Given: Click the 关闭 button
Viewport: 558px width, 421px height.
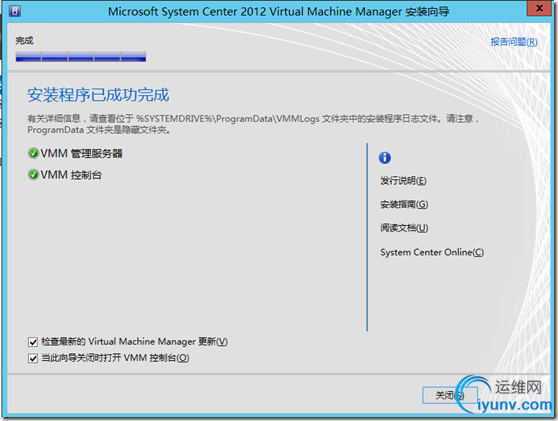Looking at the screenshot, I should point(450,395).
